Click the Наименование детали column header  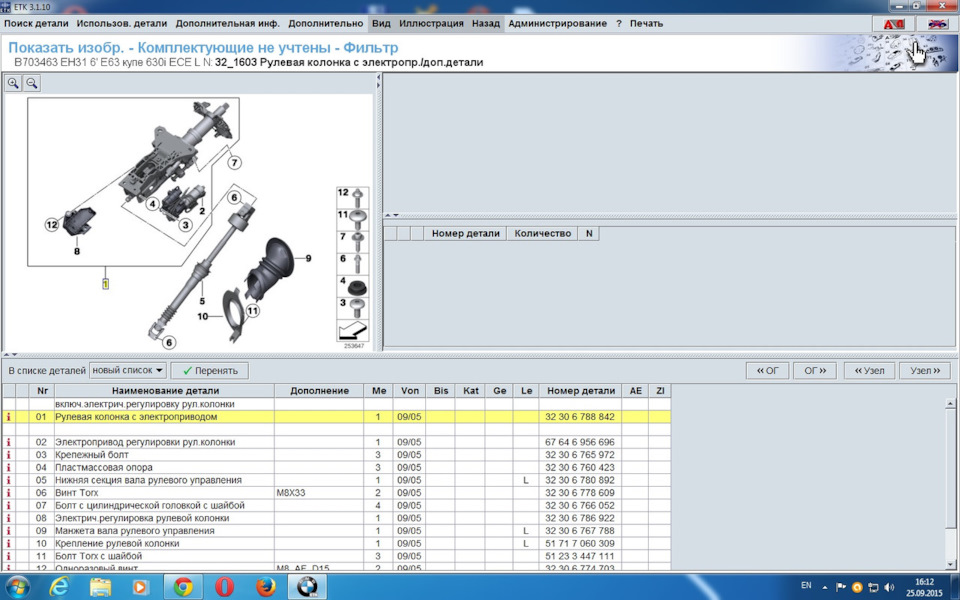click(165, 391)
